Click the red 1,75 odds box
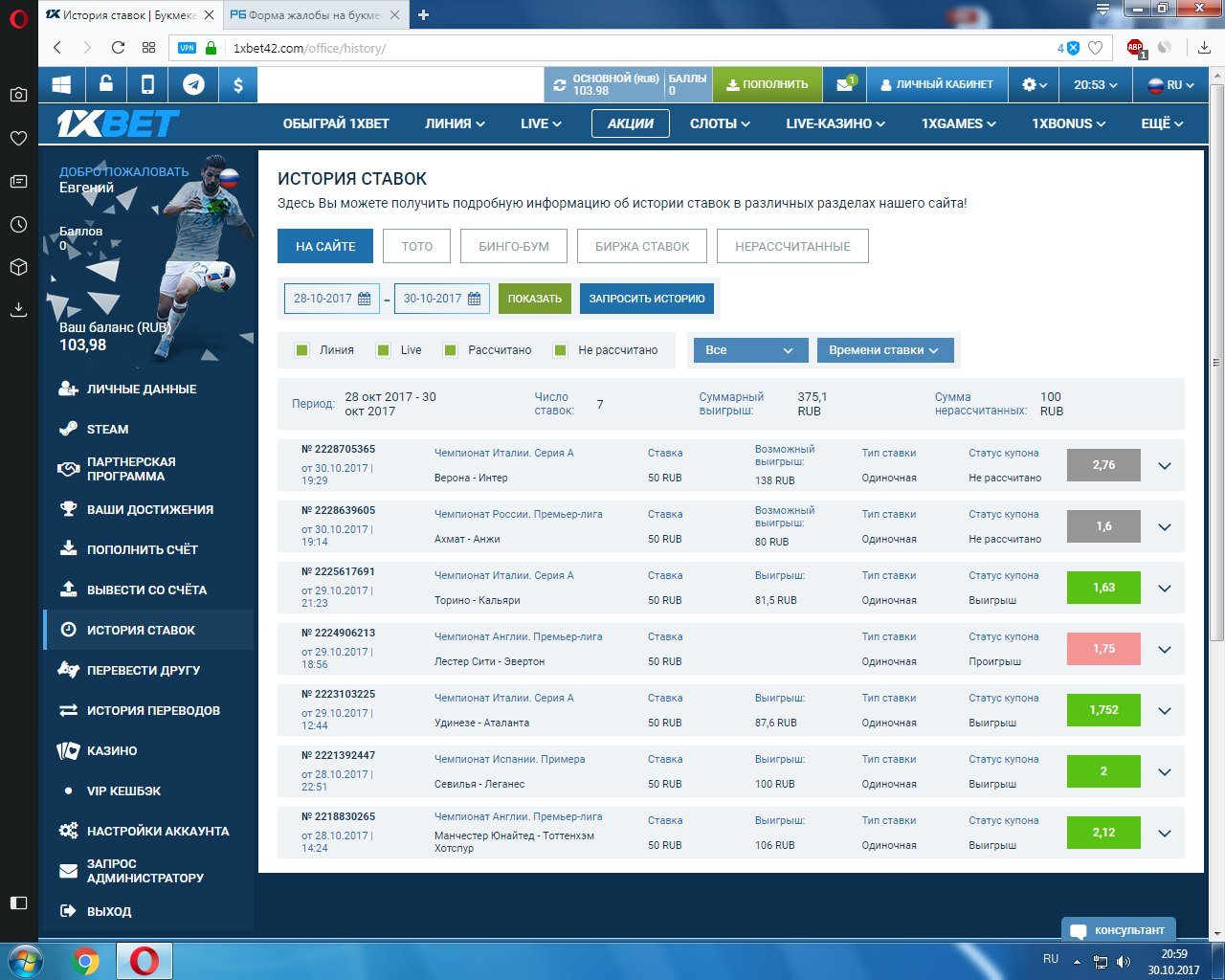Image resolution: width=1225 pixels, height=980 pixels. click(x=1103, y=649)
